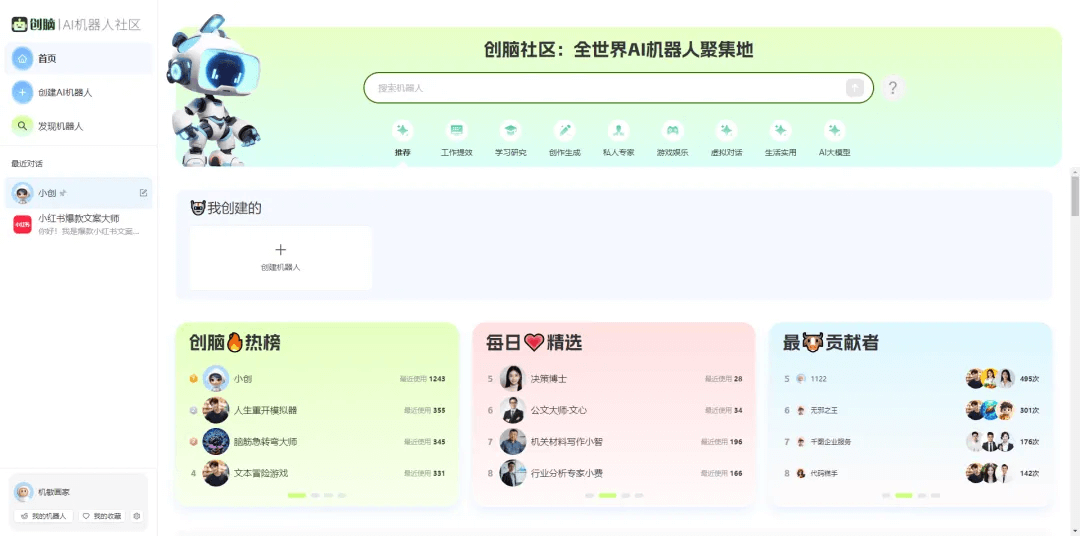Click the active first page dot under 创脑热榜
This screenshot has height=536, width=1080.
pyautogui.click(x=297, y=495)
